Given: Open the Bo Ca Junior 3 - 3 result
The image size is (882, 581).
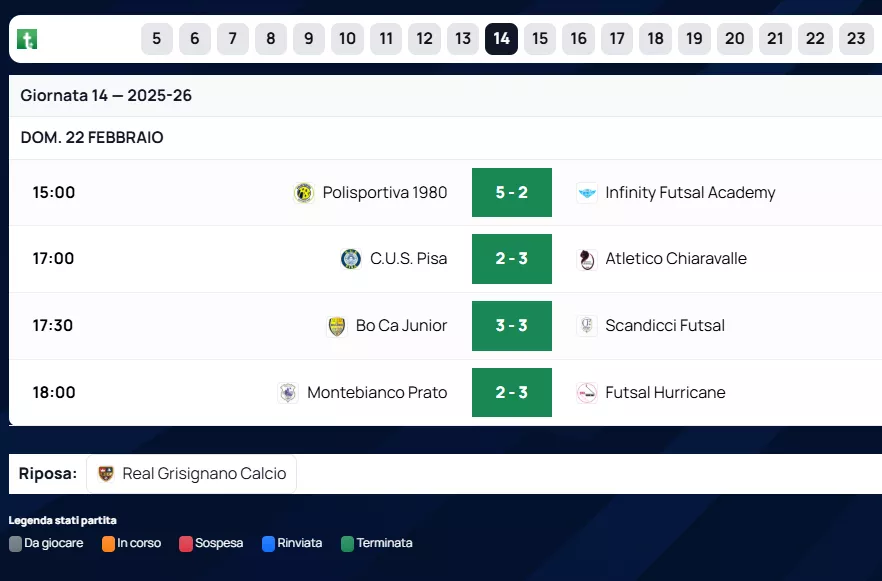Looking at the screenshot, I should 512,326.
